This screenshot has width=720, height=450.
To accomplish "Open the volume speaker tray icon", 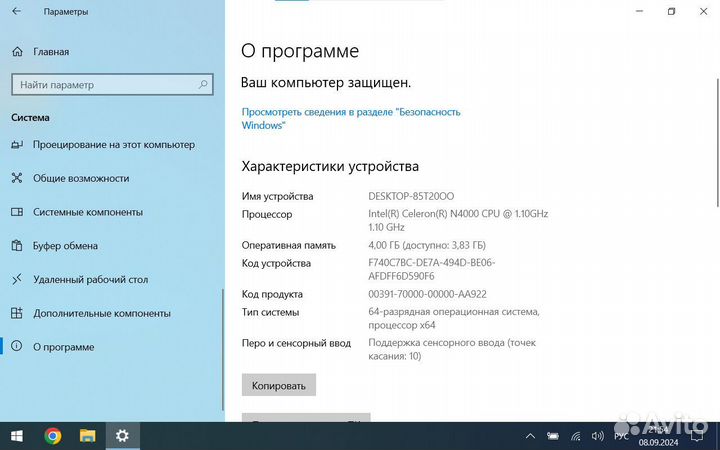I will point(597,436).
